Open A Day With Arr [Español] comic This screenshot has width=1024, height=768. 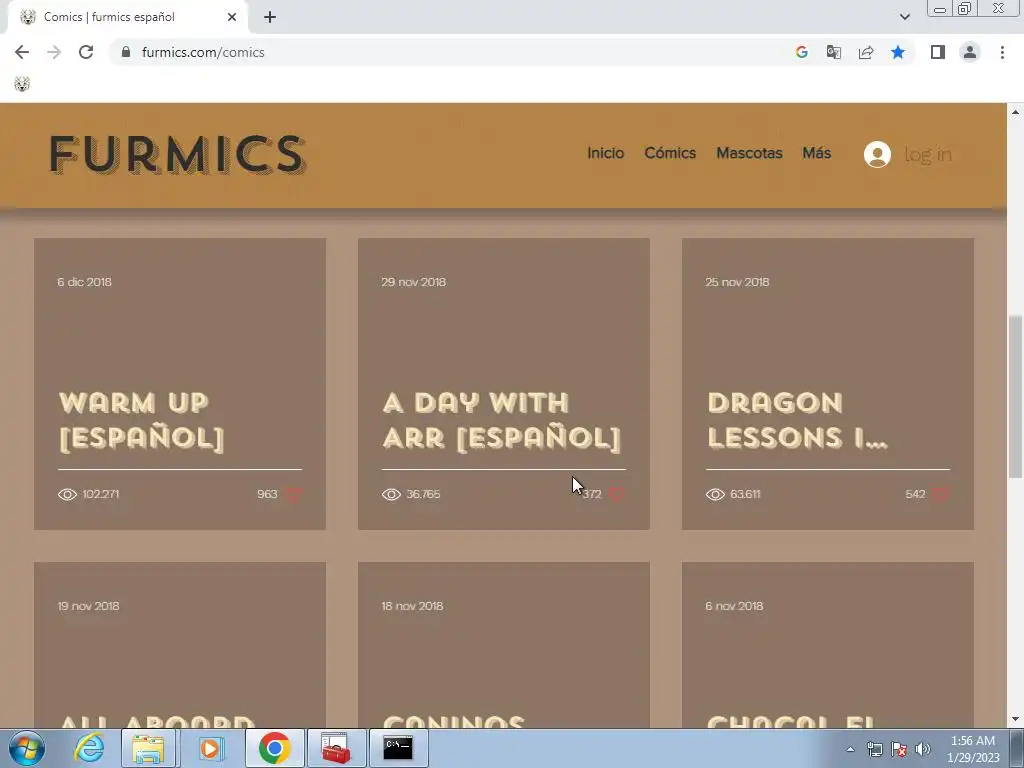[x=501, y=421]
